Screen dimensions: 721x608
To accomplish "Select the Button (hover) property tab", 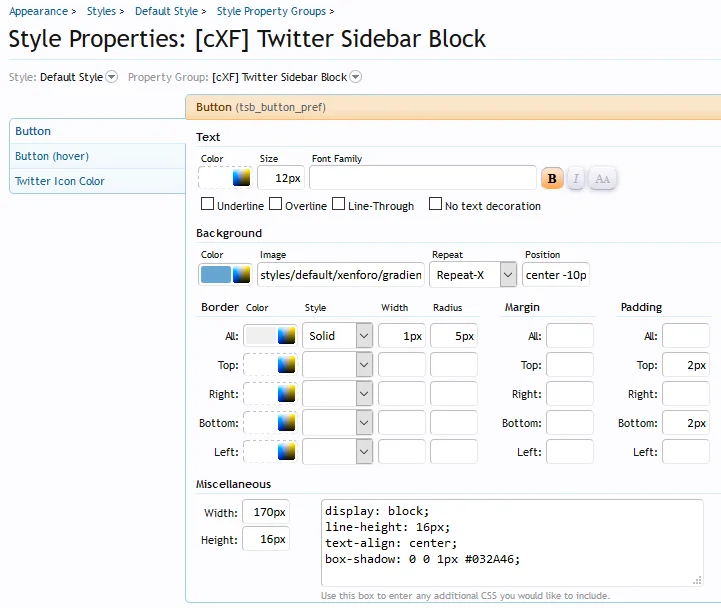I will click(97, 156).
